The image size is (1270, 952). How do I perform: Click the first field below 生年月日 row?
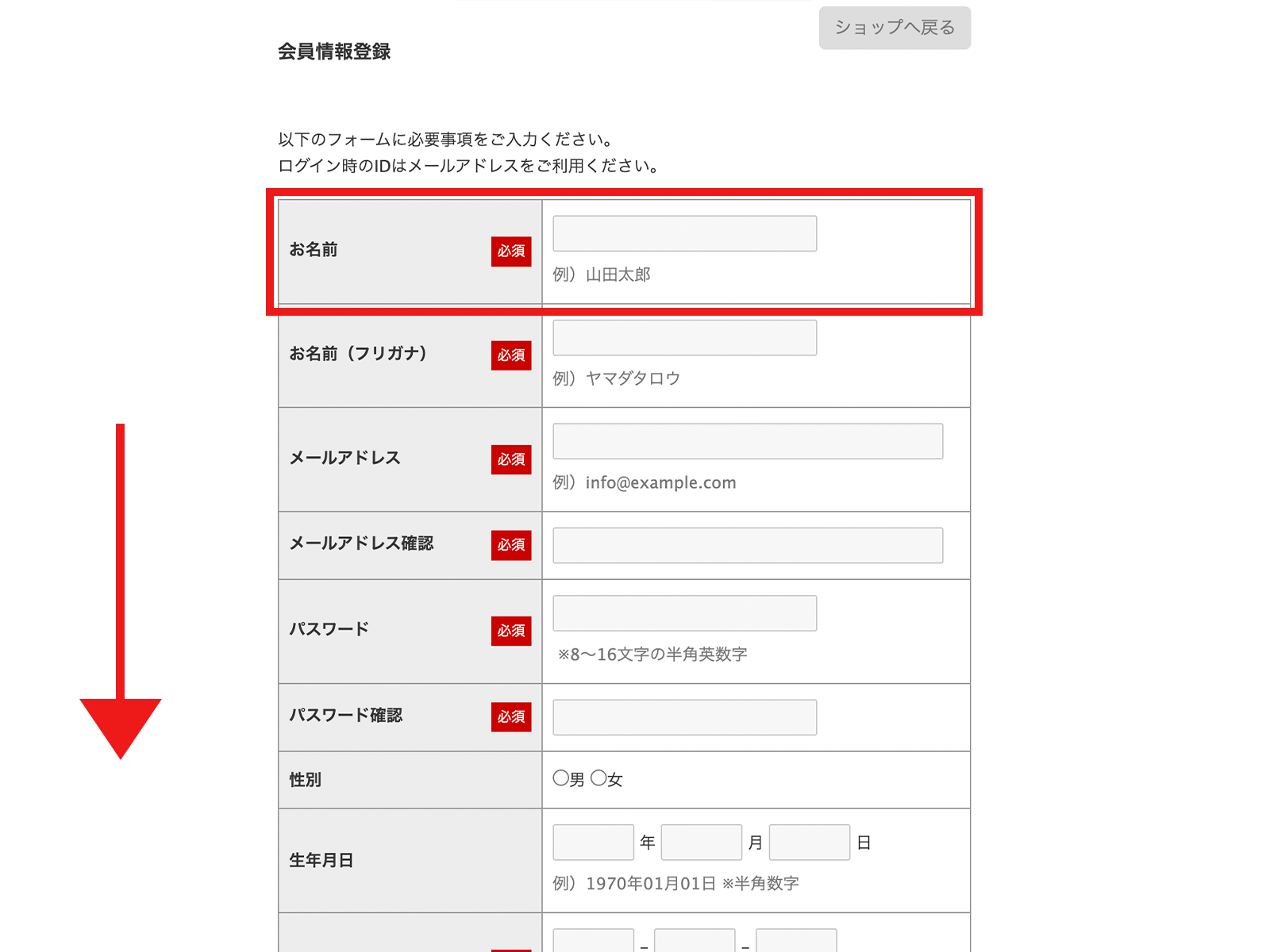click(593, 942)
